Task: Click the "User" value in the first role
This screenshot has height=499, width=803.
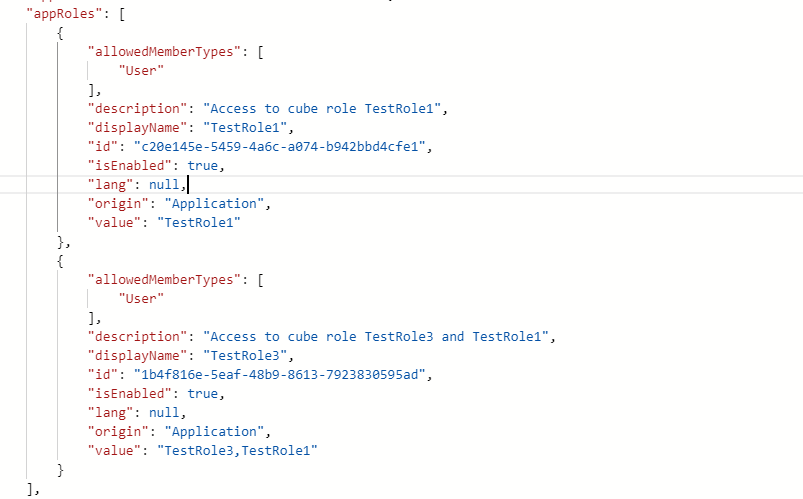Action: (141, 70)
